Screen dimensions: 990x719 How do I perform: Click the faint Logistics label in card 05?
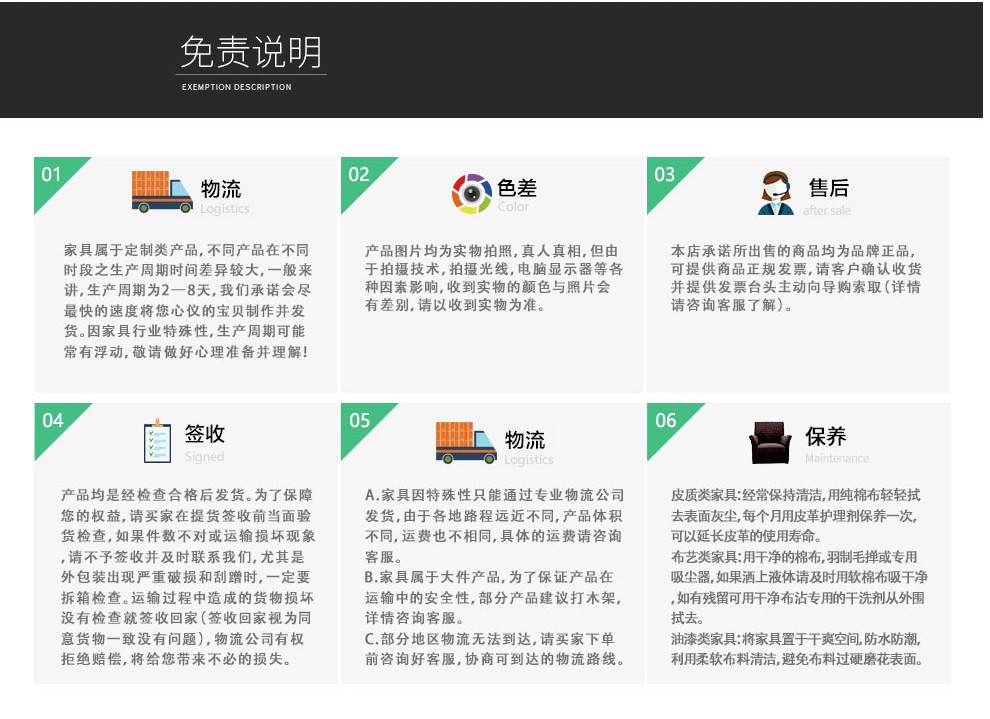[x=528, y=460]
